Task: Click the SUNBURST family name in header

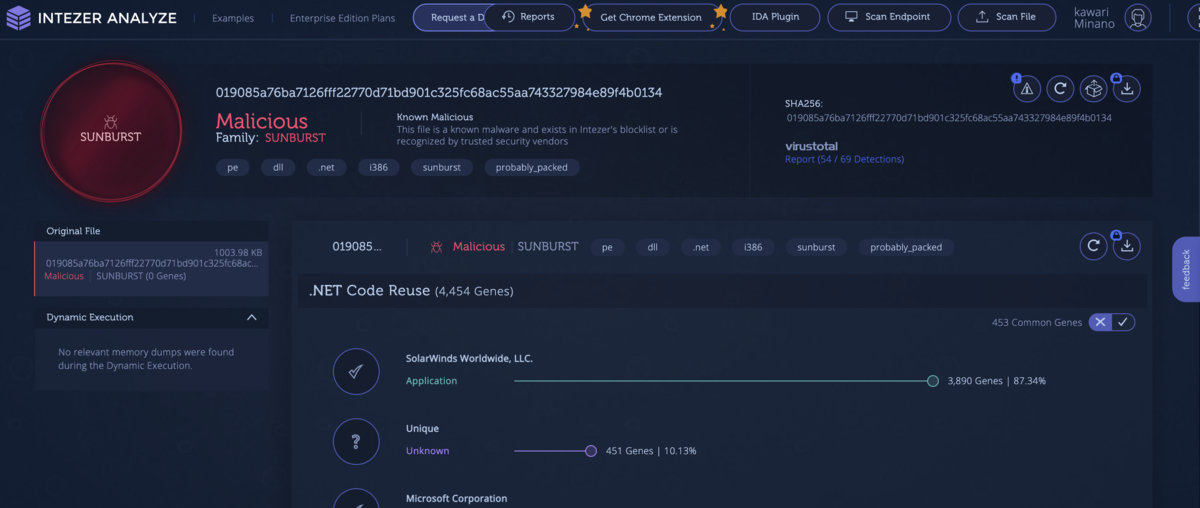Action: tap(295, 138)
